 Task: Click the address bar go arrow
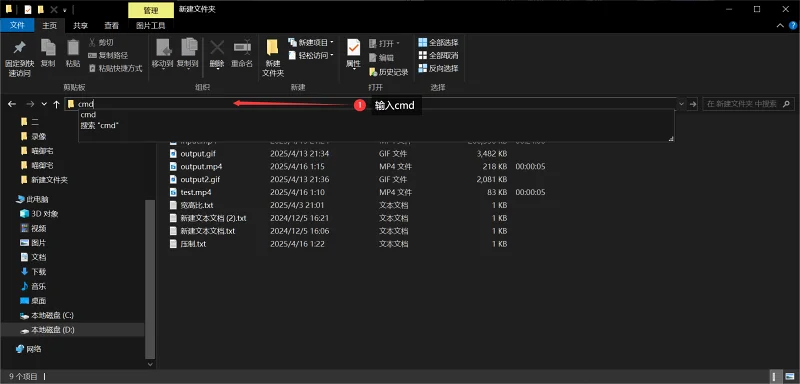point(692,104)
